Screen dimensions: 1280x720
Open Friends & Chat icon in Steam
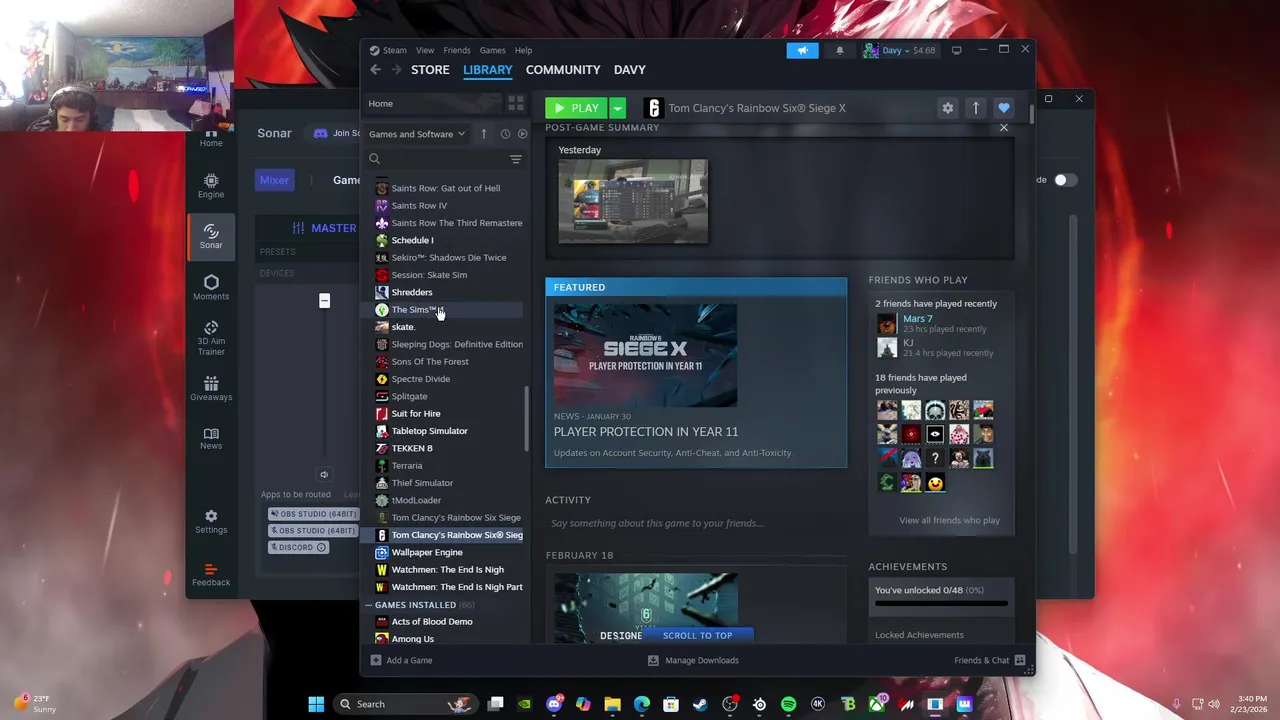pos(1020,660)
